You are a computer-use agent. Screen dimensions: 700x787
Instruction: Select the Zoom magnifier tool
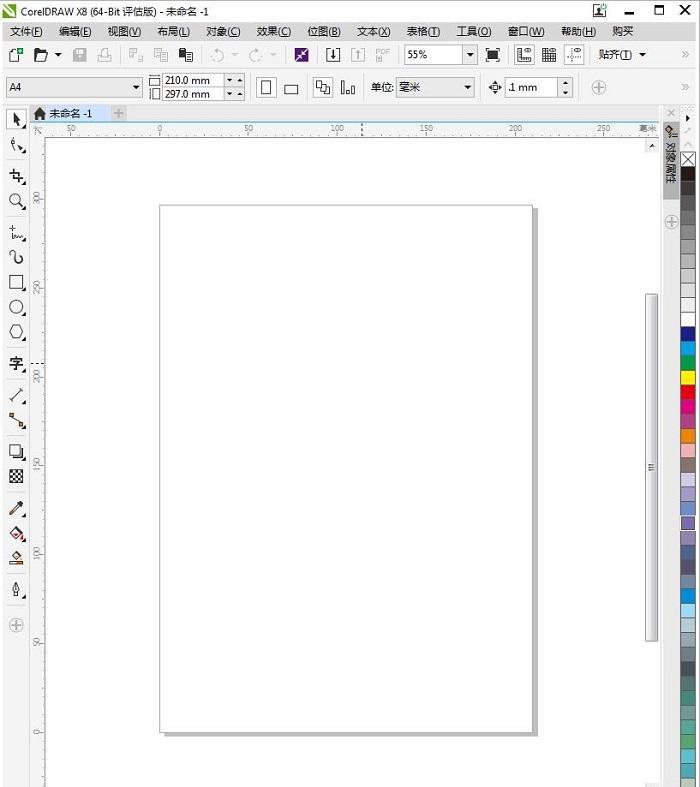17,201
